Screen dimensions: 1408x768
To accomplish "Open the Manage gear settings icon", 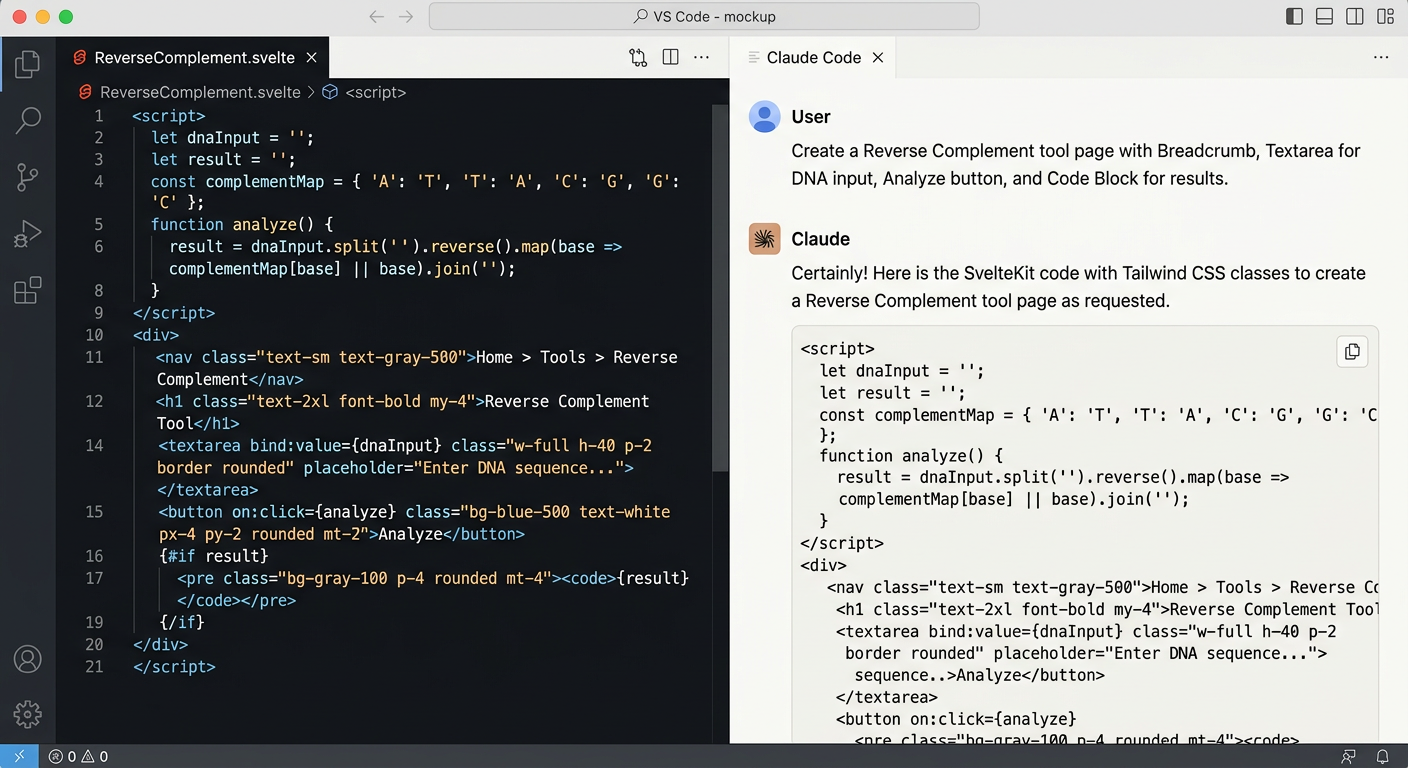I will (x=28, y=714).
